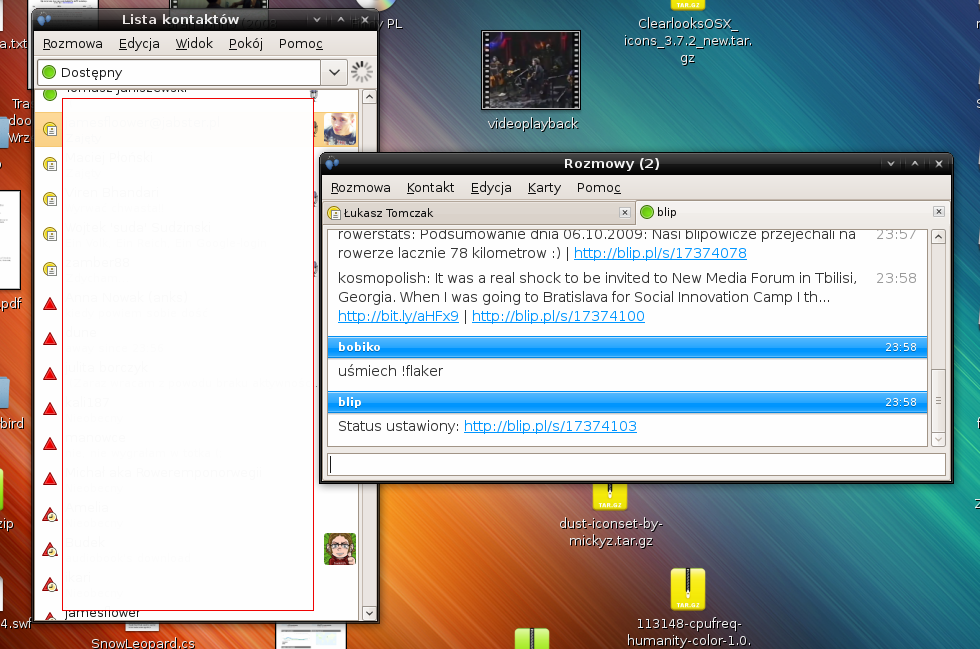Open Pokój menu in Lista kontaktów

pyautogui.click(x=245, y=44)
